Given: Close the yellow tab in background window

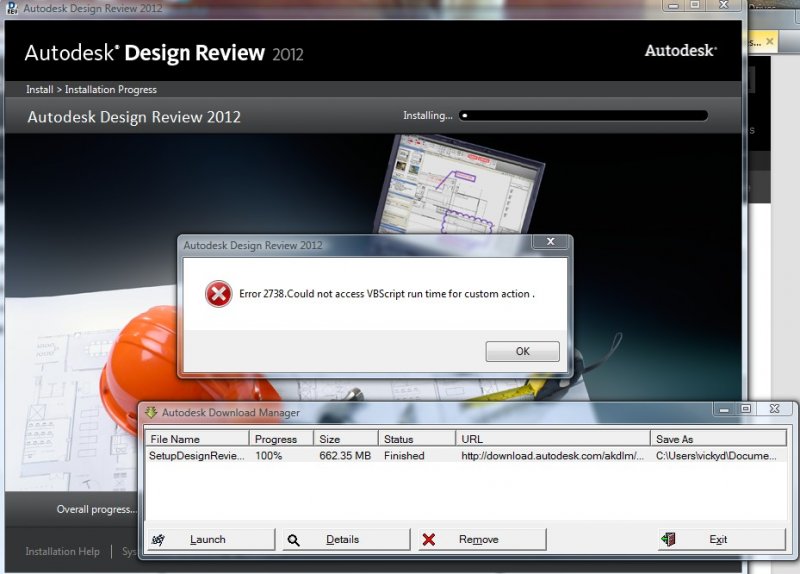Looking at the screenshot, I should [x=769, y=41].
